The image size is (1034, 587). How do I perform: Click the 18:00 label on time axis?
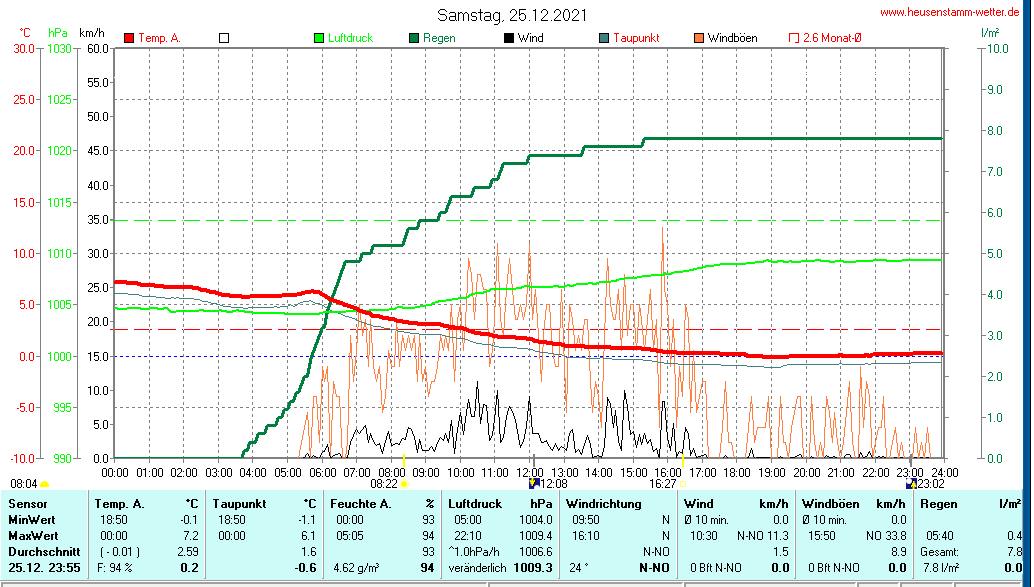pyautogui.click(x=737, y=473)
